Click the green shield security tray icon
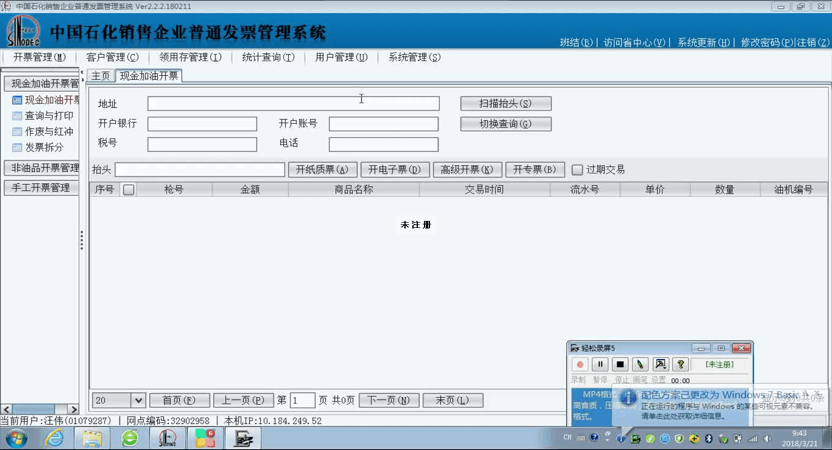The width and height of the screenshot is (832, 450). point(679,438)
